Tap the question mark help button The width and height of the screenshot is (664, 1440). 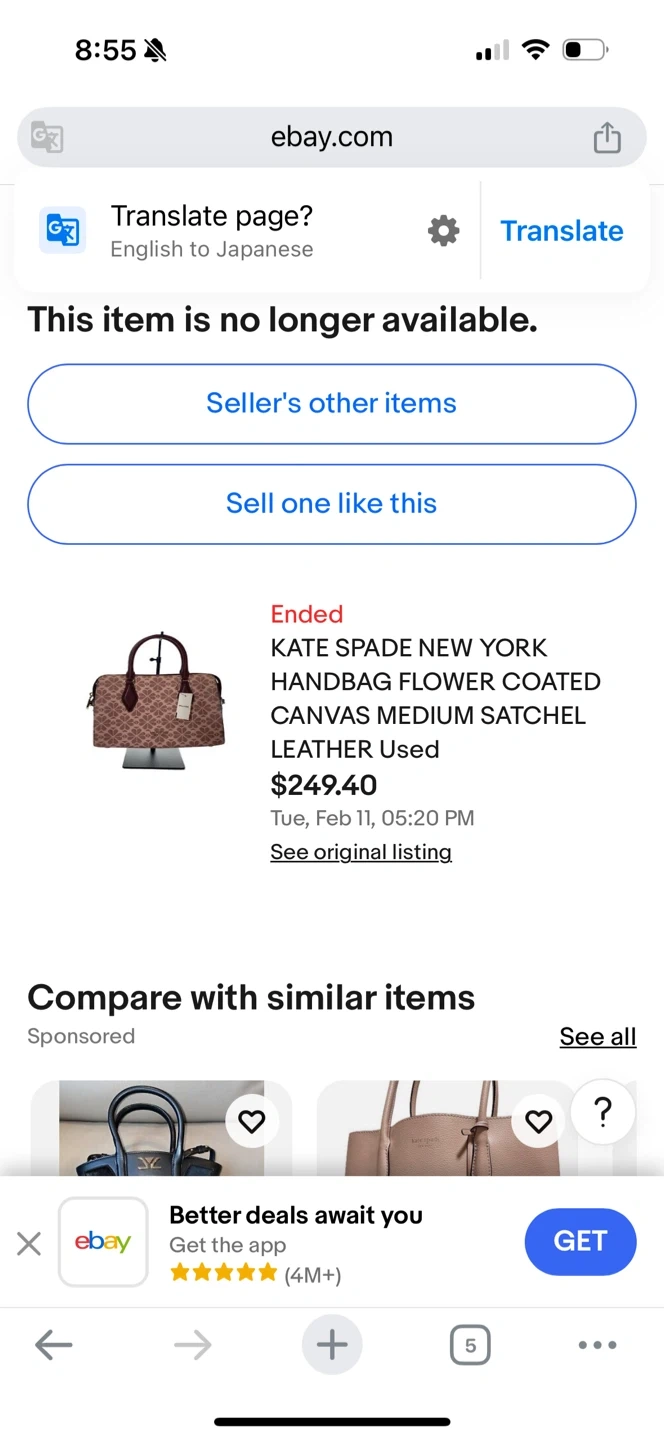tap(603, 1112)
